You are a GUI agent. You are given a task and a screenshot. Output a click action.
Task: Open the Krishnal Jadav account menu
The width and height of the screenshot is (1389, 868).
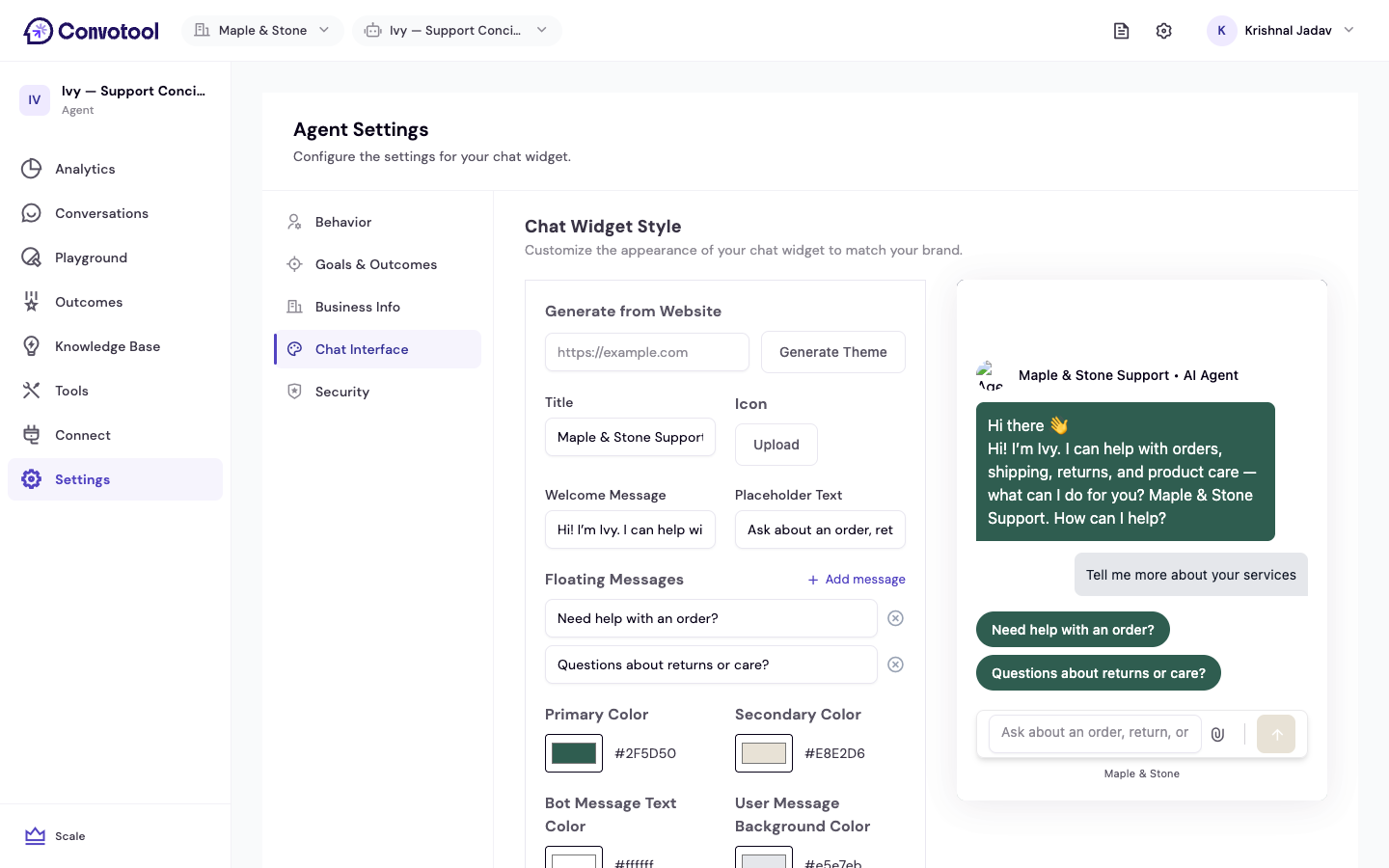pos(1281,31)
